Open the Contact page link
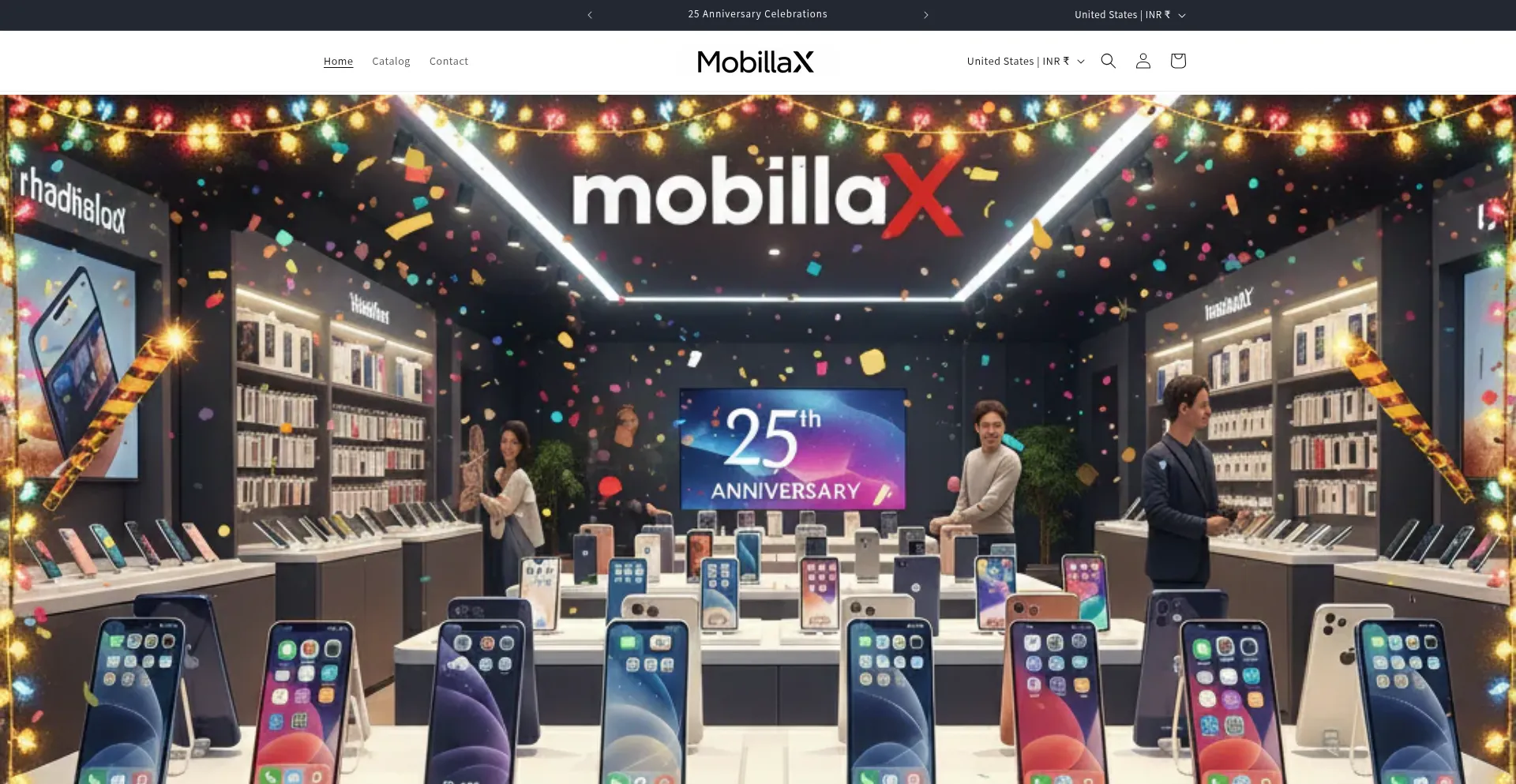This screenshot has width=1516, height=784. click(x=448, y=62)
